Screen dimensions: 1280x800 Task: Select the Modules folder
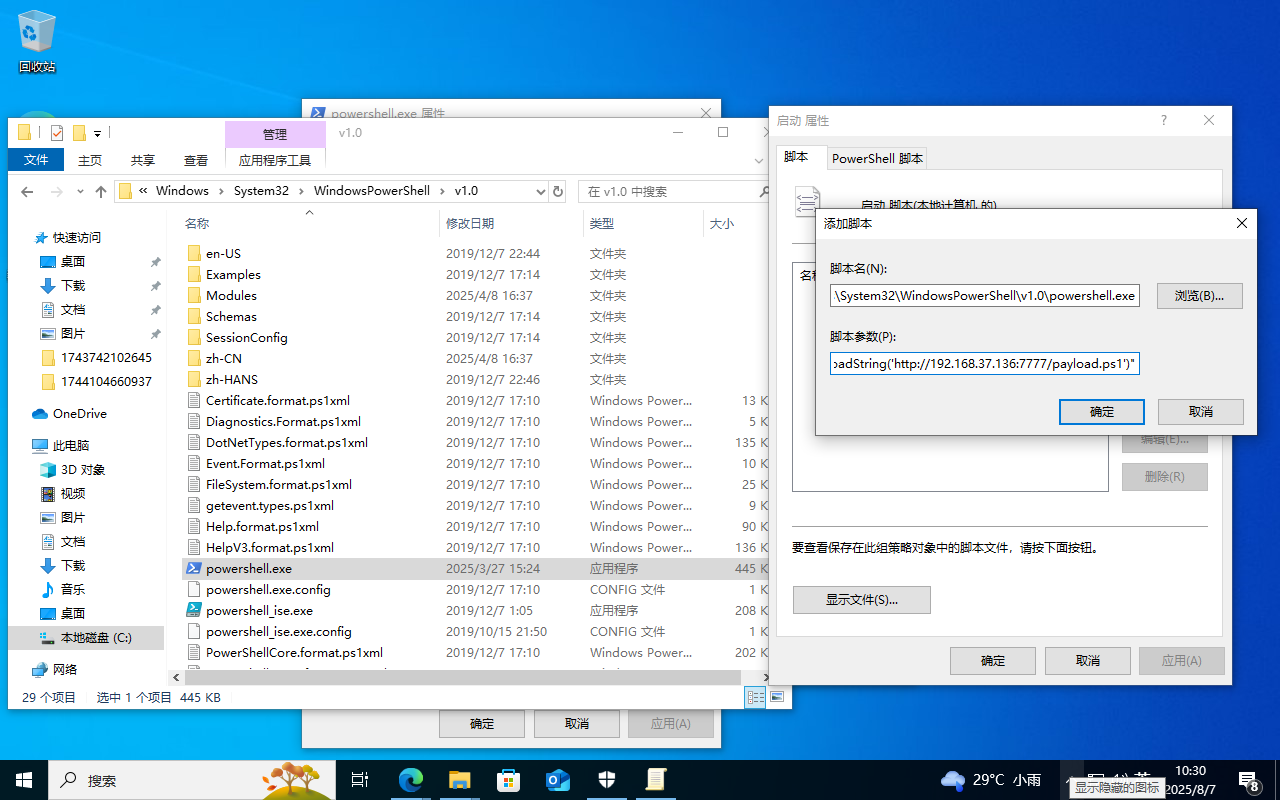click(231, 295)
